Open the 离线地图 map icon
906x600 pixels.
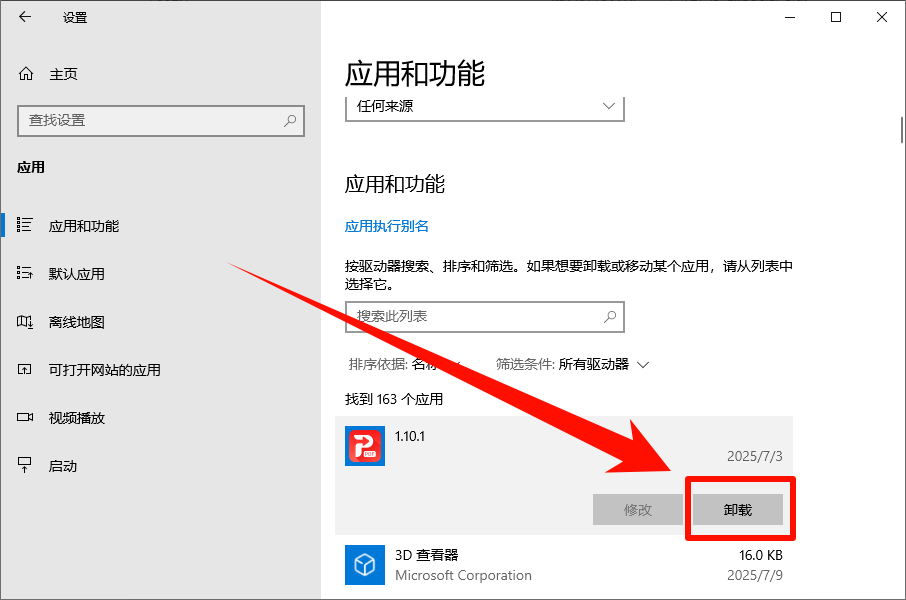[27, 322]
